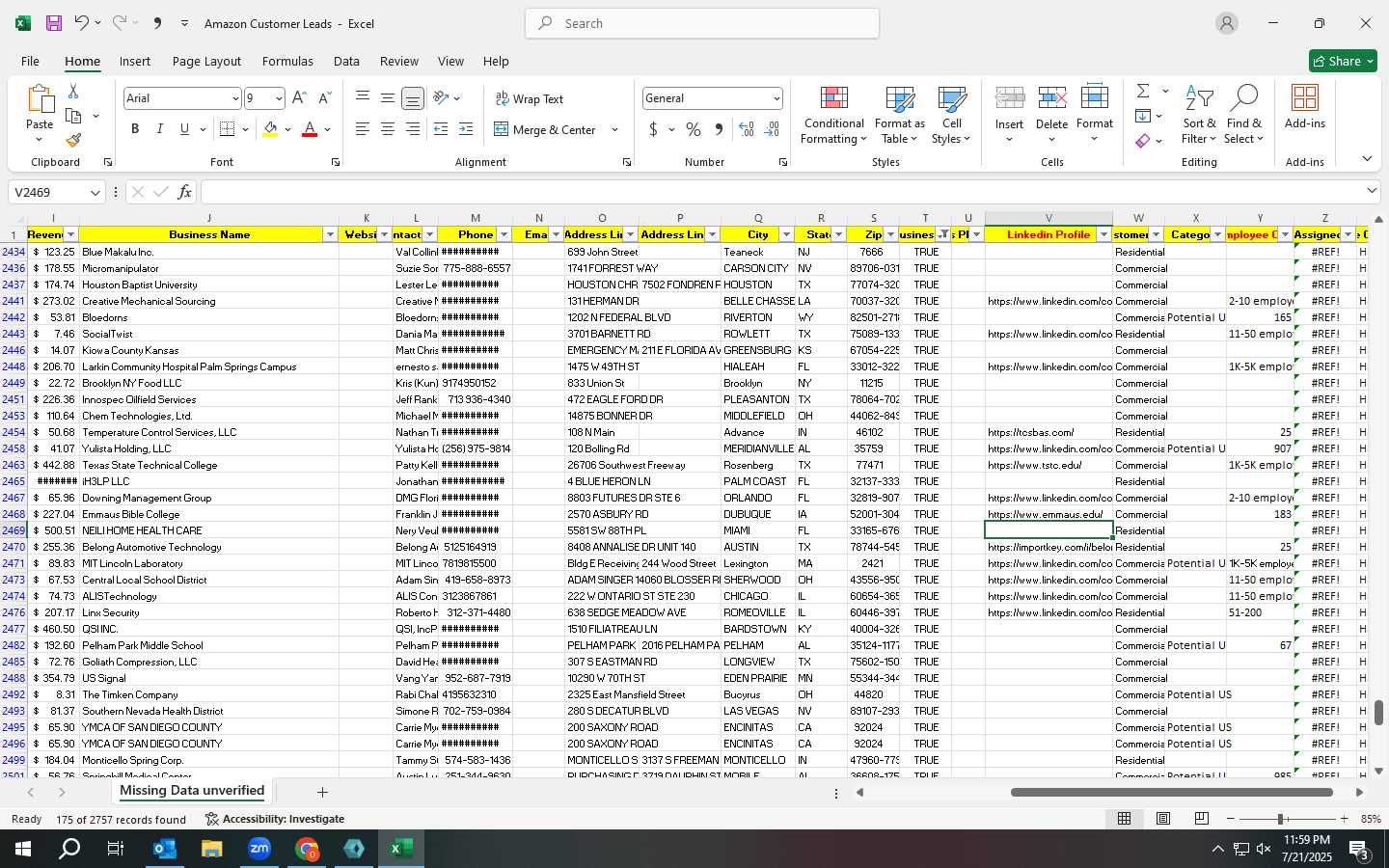Click the horizontal scrollbar thumb
This screenshot has height=868, width=1389.
coord(1172,793)
